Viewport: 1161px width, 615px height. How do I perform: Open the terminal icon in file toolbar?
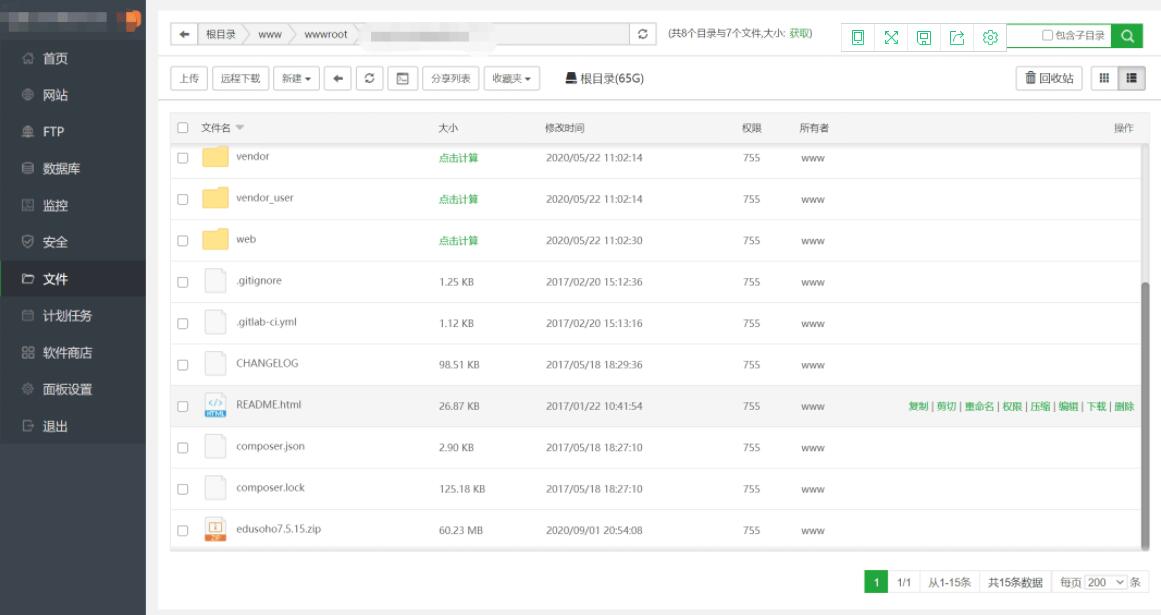(x=403, y=78)
